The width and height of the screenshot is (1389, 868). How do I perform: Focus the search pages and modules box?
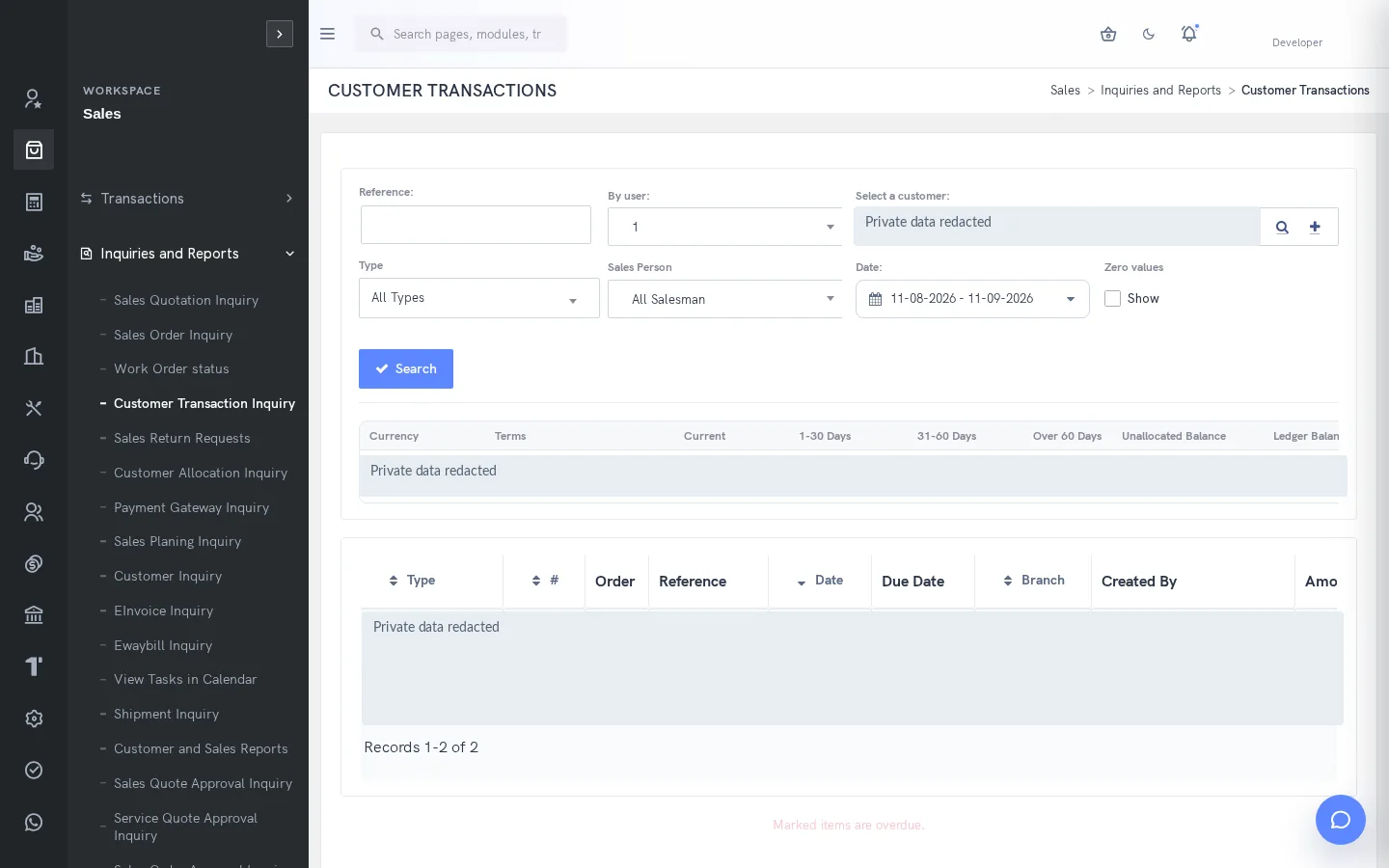pos(462,34)
